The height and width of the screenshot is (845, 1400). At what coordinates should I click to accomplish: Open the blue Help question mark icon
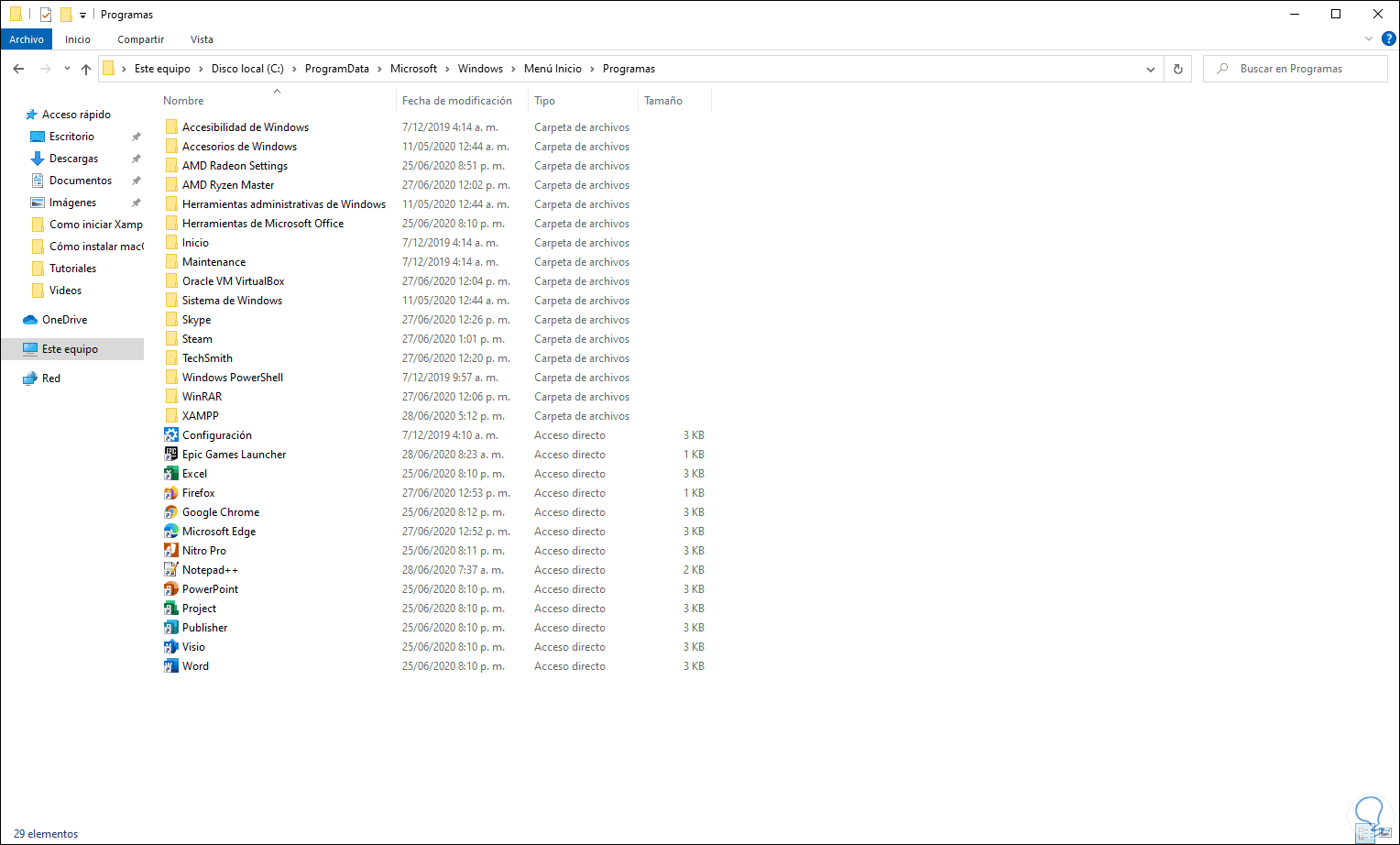pos(1389,39)
